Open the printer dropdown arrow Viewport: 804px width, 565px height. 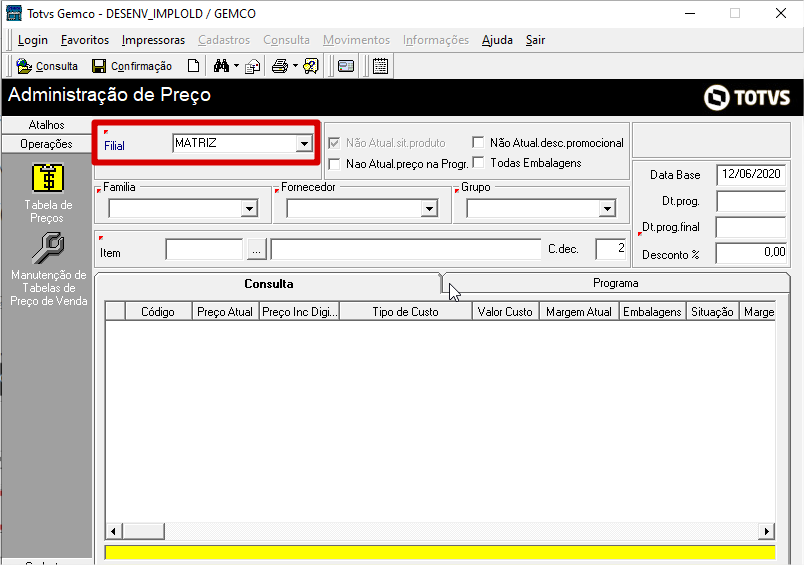tap(295, 66)
